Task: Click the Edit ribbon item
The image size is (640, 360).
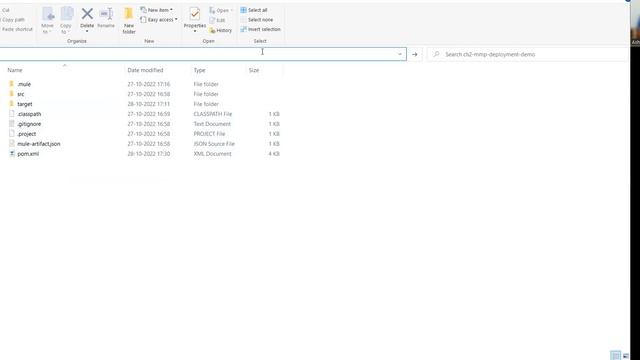Action: click(x=218, y=20)
